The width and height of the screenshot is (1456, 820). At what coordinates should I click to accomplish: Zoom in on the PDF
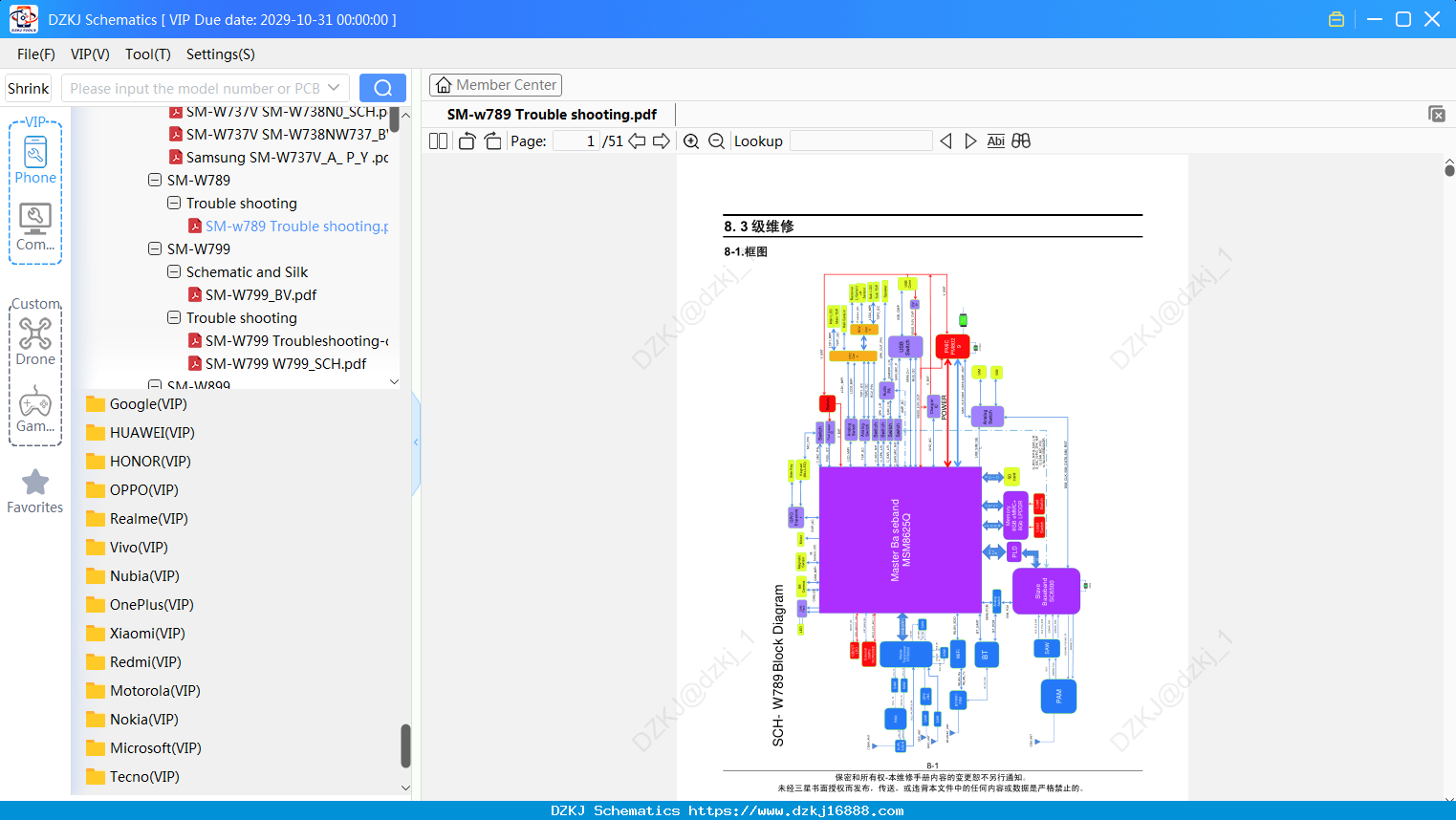691,141
